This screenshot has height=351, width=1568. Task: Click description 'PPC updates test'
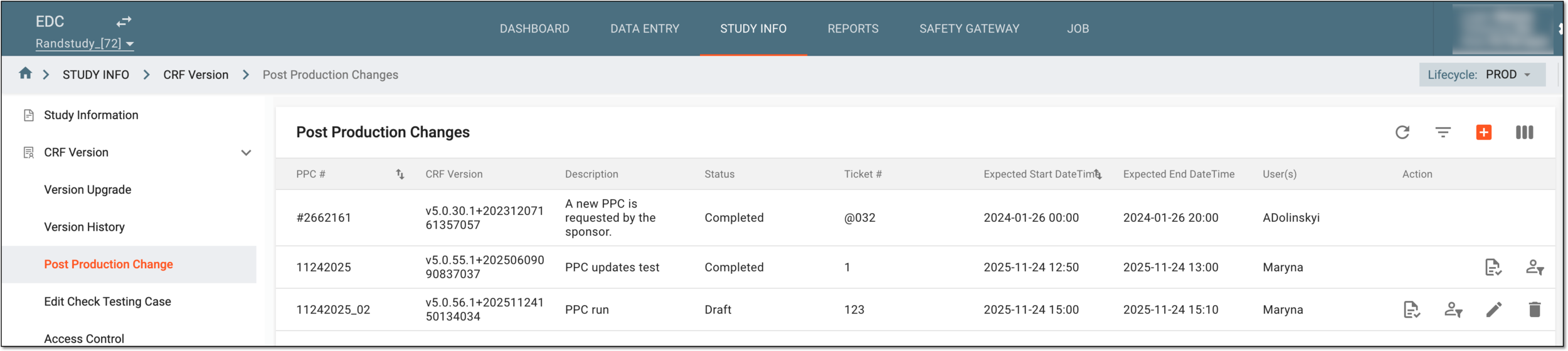[612, 268]
